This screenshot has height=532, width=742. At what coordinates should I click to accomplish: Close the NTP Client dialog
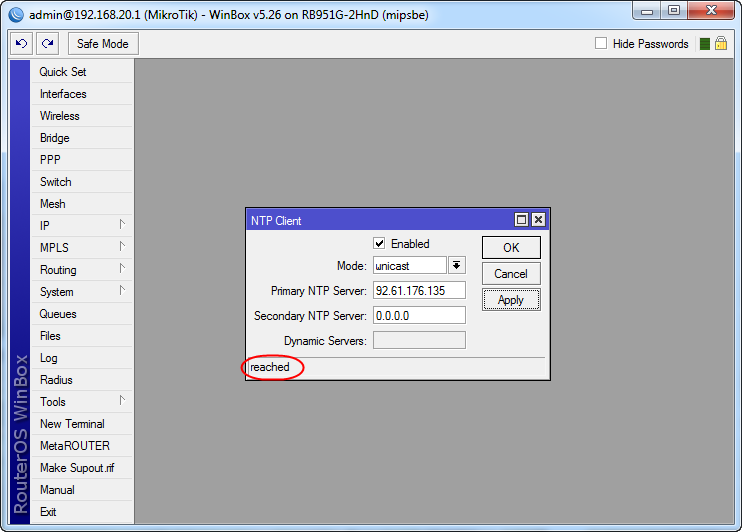[538, 220]
